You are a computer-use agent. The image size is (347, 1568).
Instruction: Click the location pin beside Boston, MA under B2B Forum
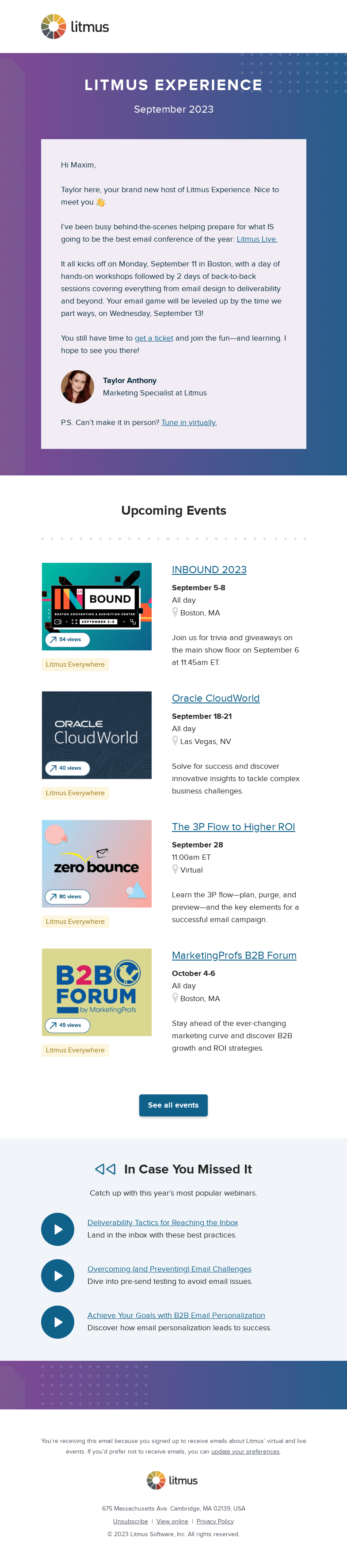tap(175, 998)
